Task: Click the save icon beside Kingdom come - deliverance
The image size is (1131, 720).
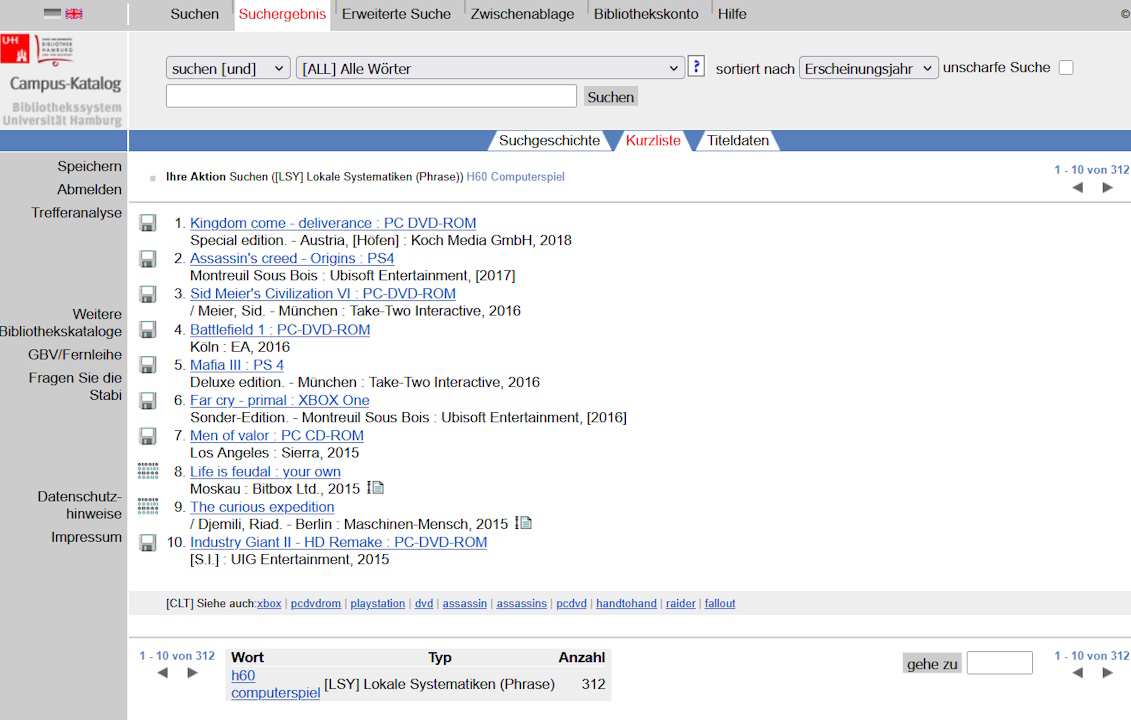Action: 148,223
